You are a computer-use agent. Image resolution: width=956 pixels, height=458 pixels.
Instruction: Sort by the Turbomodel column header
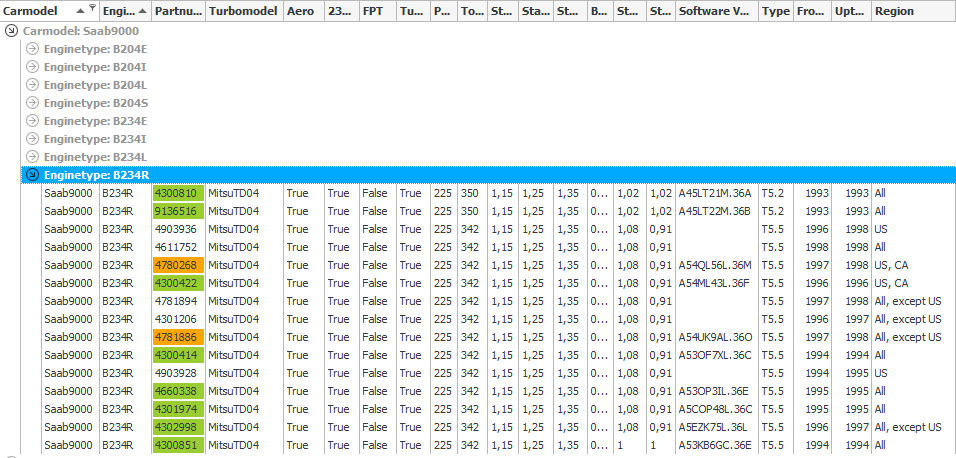(243, 11)
